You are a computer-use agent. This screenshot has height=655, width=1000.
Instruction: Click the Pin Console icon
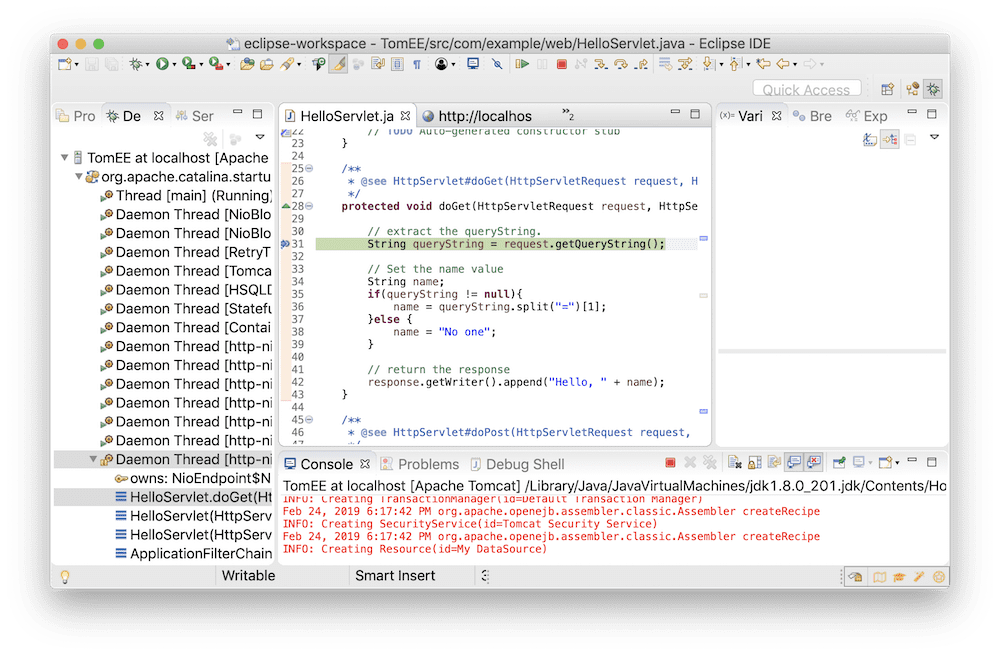(840, 462)
